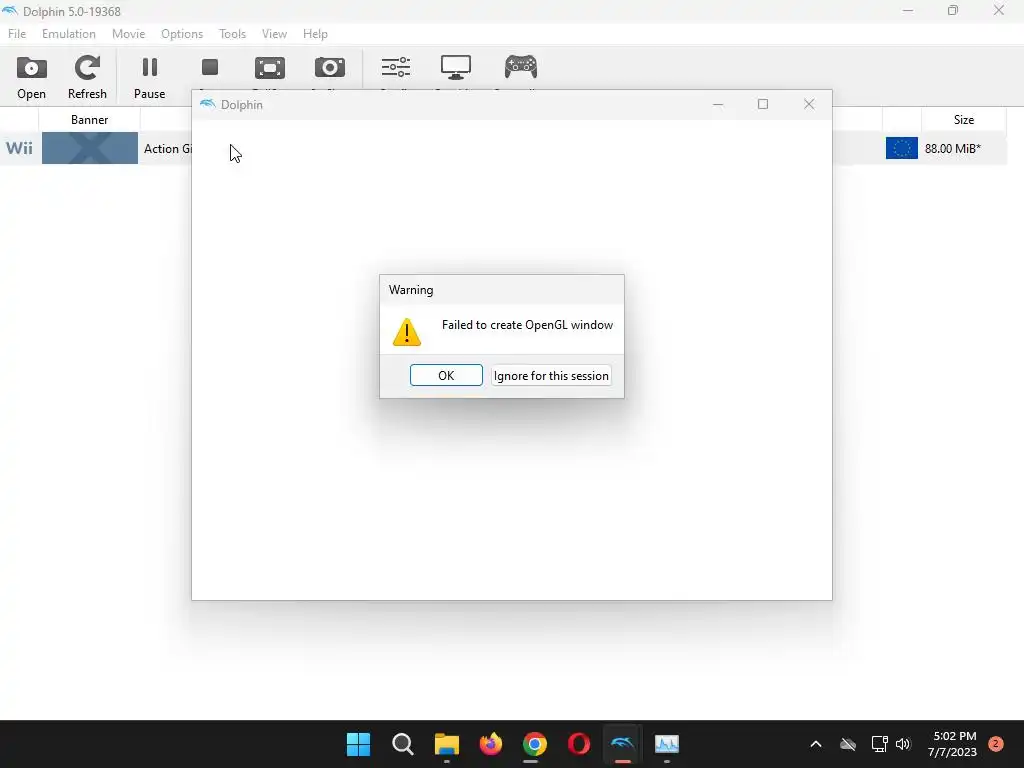Open the View menu
The image size is (1024, 768).
pos(274,34)
